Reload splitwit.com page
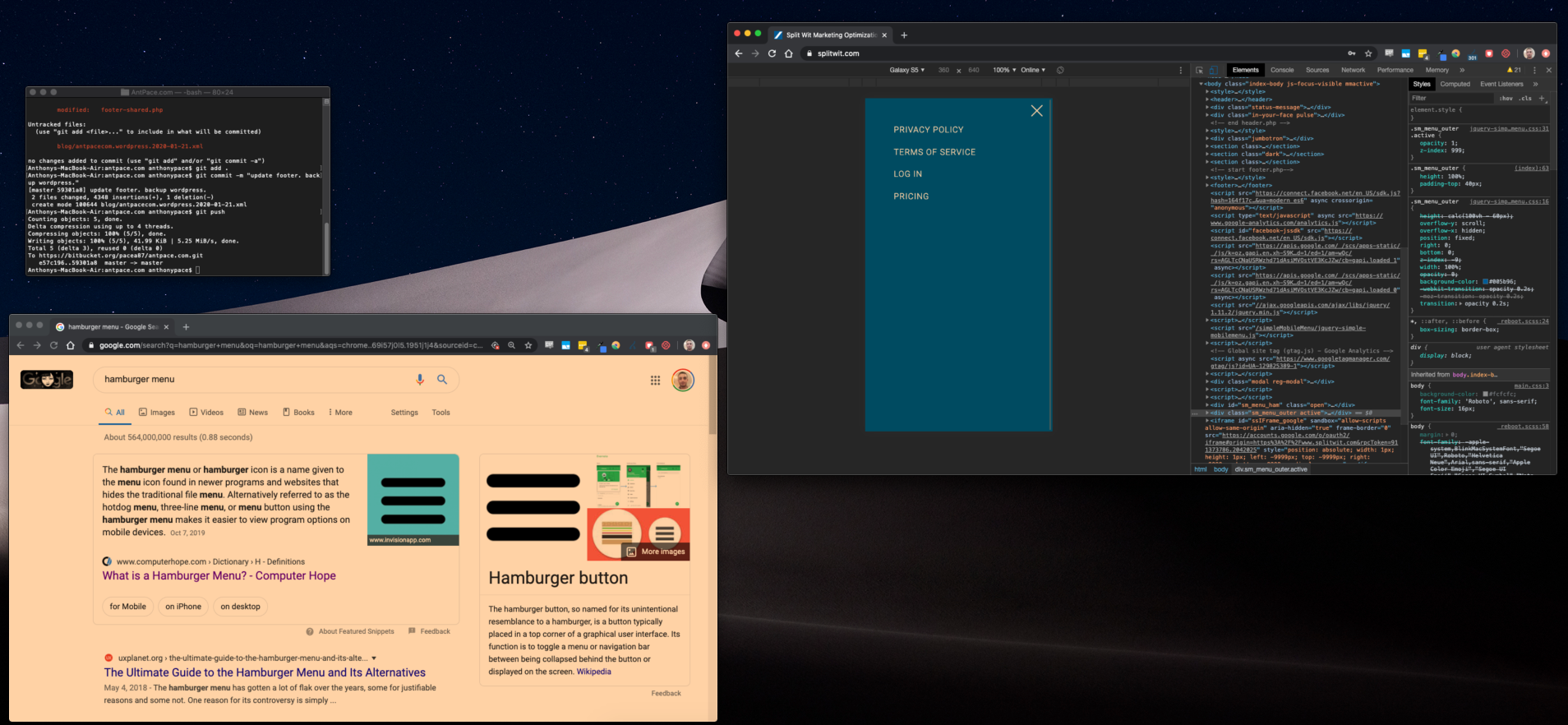This screenshot has width=1568, height=725. pos(772,53)
